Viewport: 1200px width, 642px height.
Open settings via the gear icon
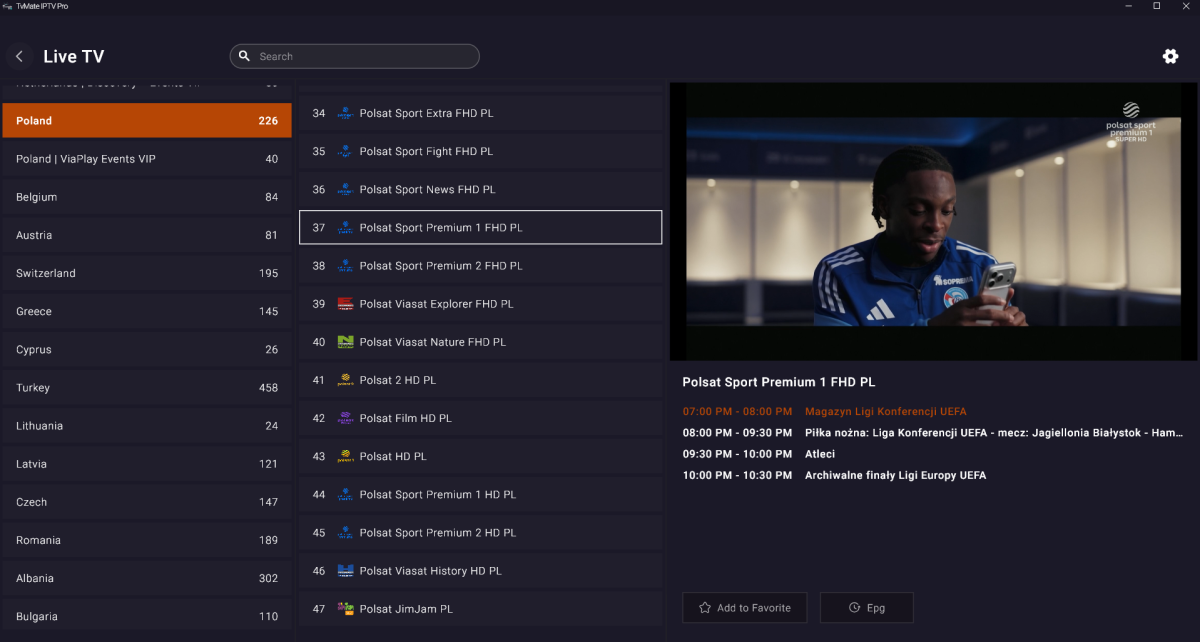pos(1170,57)
